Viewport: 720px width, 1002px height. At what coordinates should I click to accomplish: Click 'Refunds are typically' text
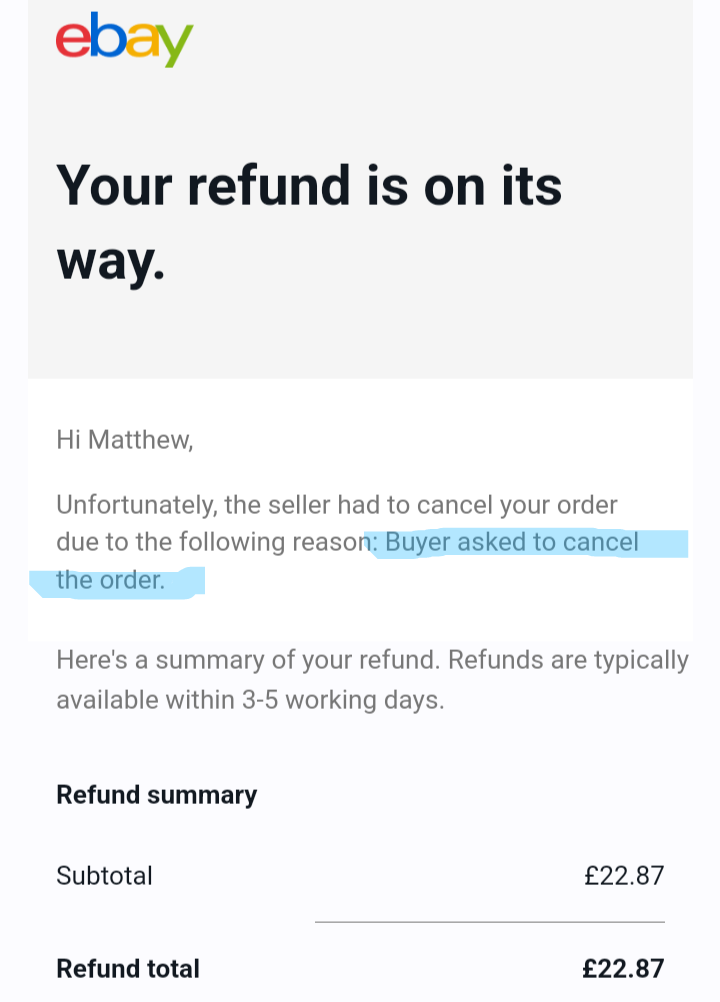click(569, 659)
